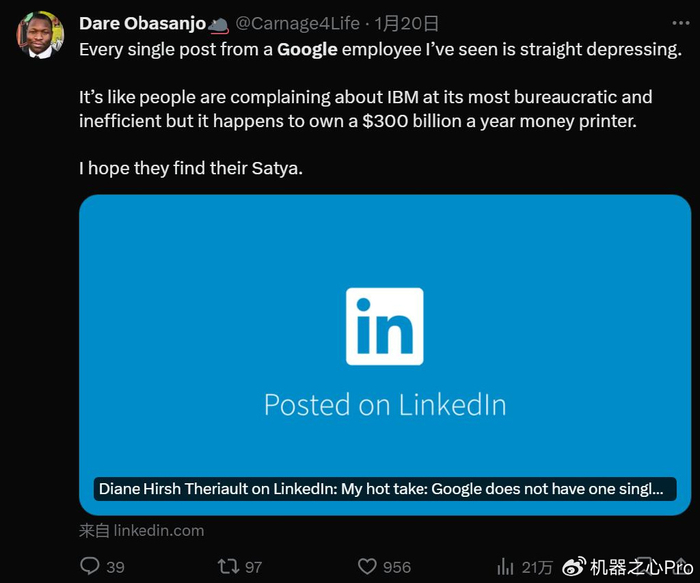This screenshot has width=700, height=583.
Task: Retweet the post using the repost icon
Action: 228,566
